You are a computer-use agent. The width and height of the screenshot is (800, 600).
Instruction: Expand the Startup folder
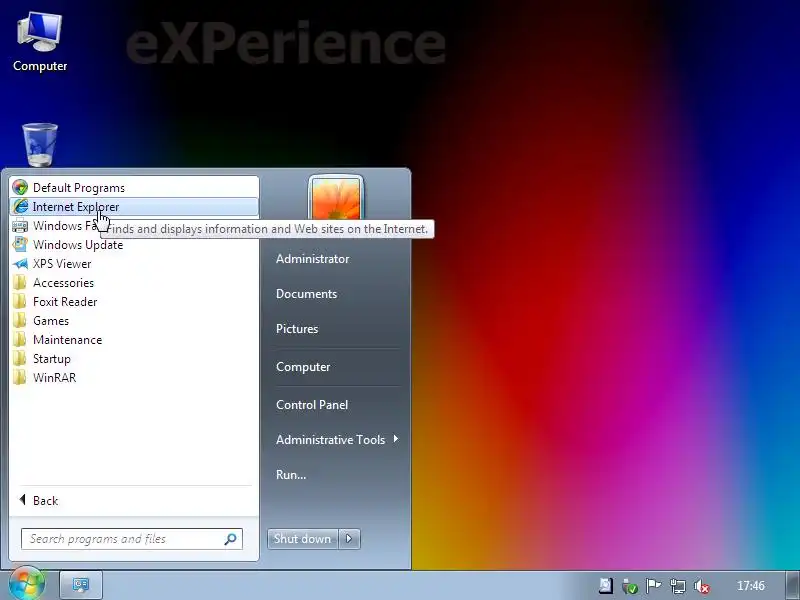(134, 359)
